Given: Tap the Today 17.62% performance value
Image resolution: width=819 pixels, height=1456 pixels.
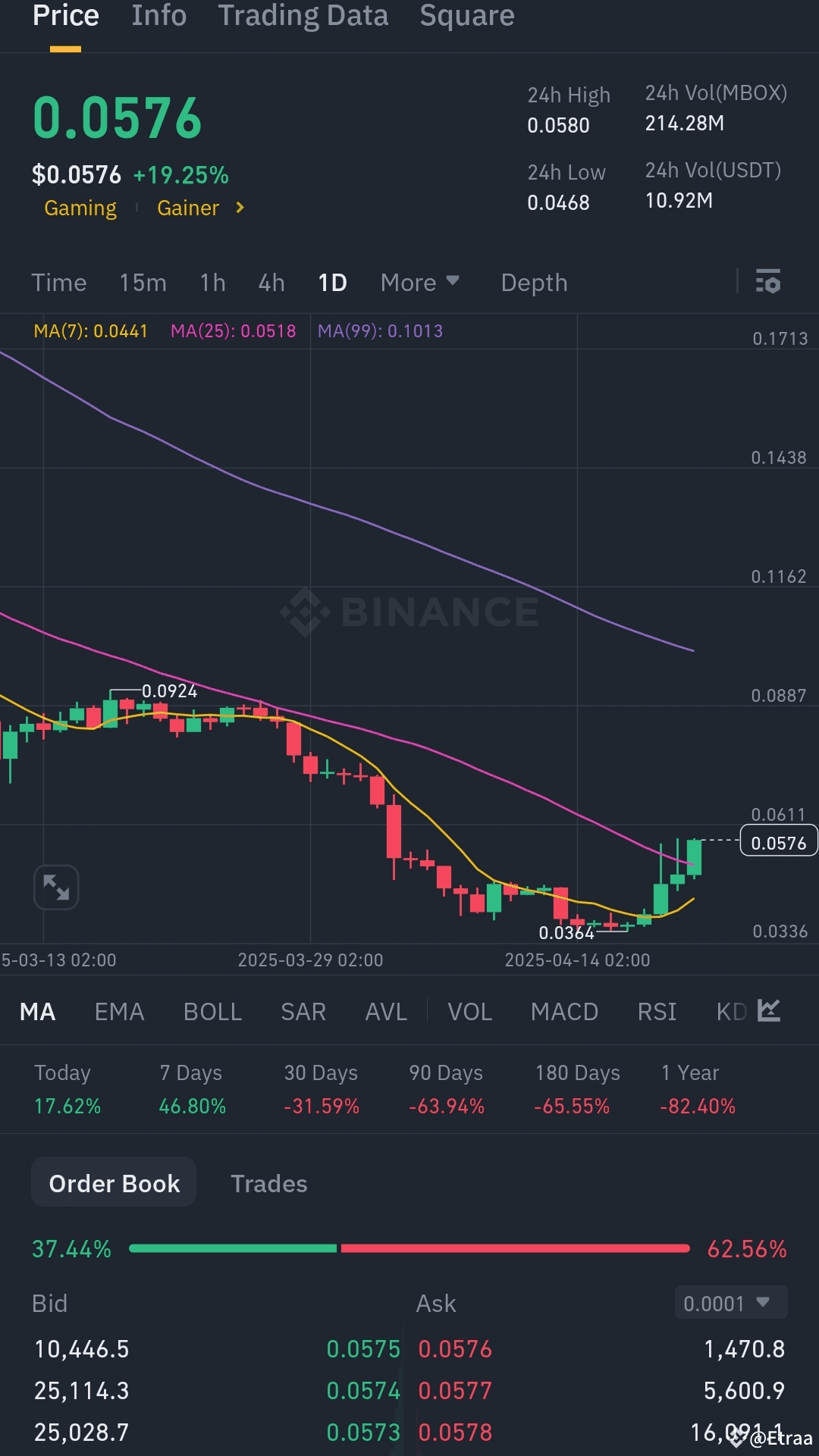Looking at the screenshot, I should coord(67,1107).
